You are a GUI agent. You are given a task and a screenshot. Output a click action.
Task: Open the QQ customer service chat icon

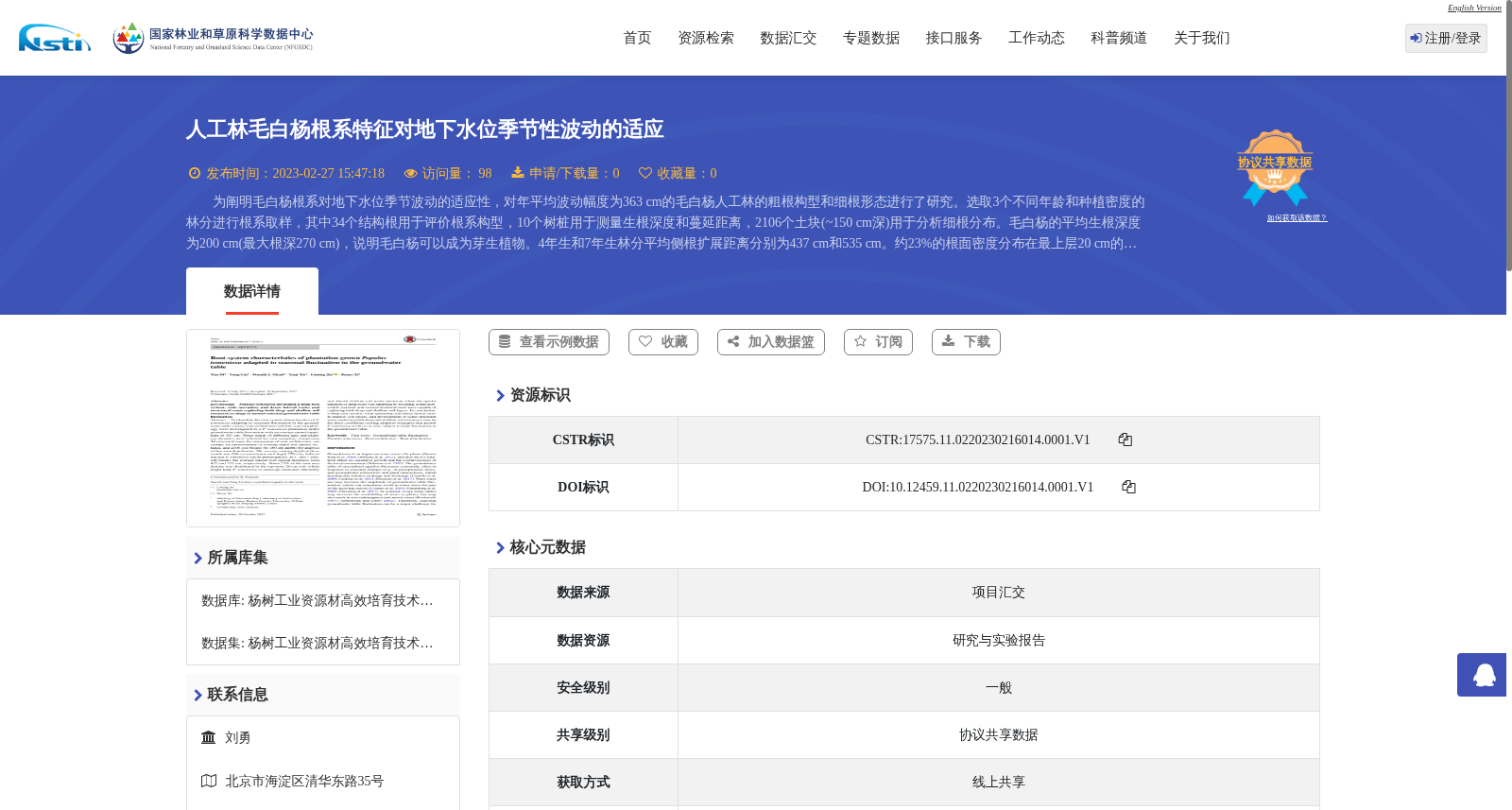point(1482,675)
